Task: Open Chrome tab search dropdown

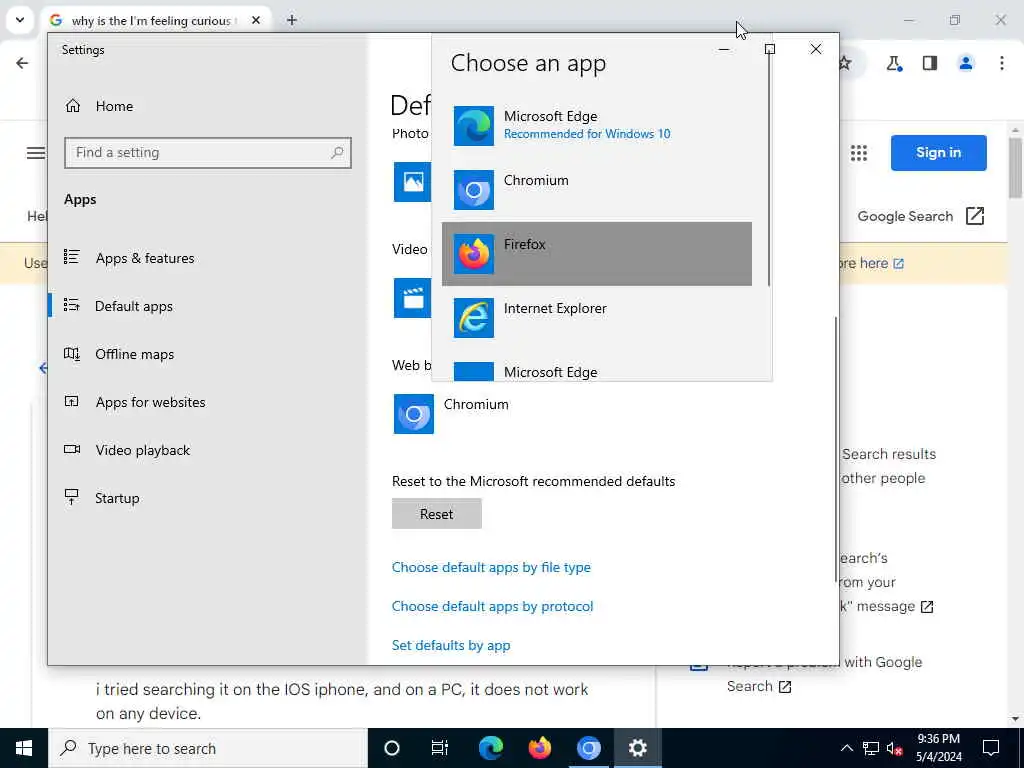Action: click(x=20, y=20)
